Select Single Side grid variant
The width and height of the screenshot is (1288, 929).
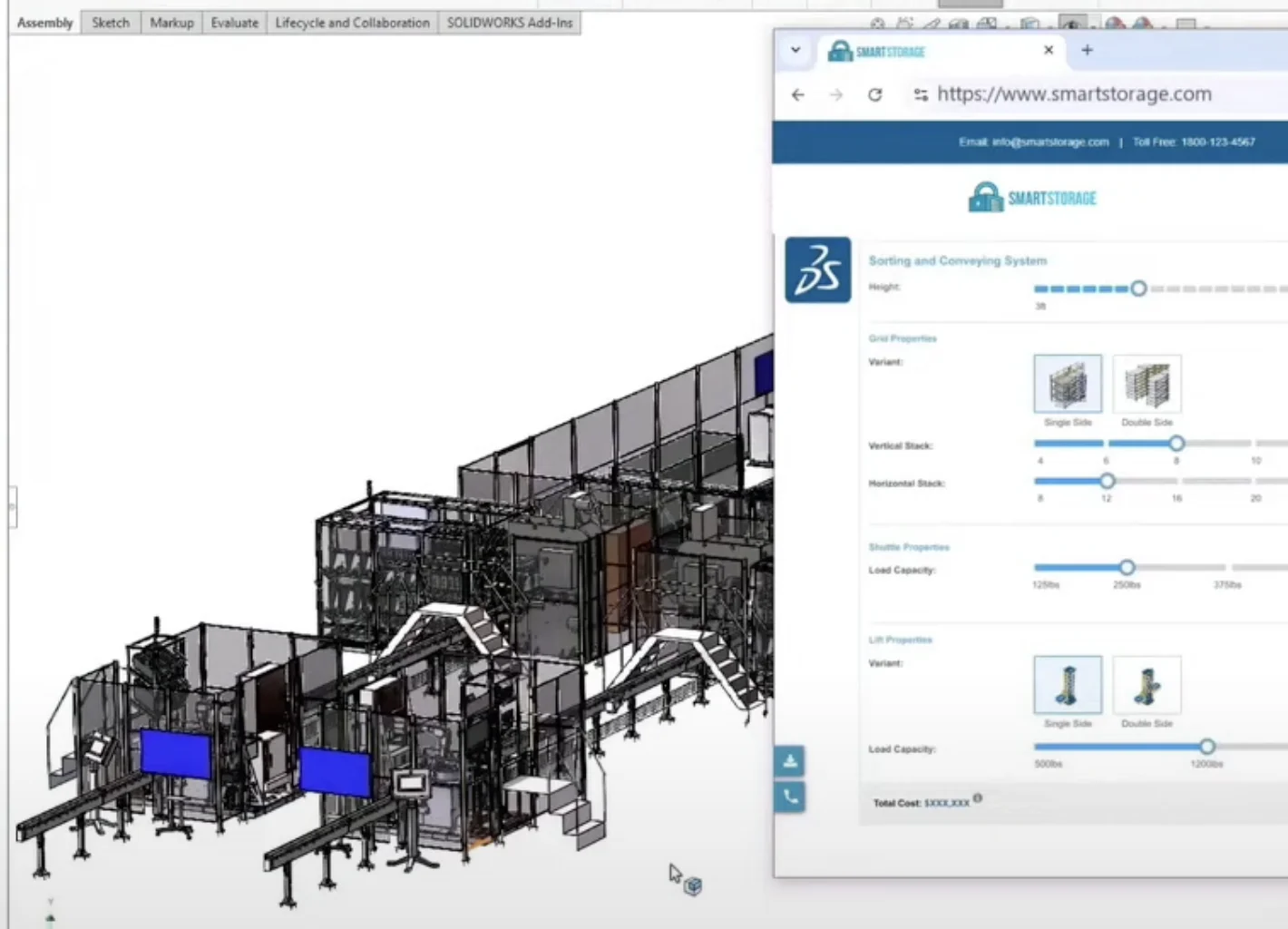(x=1068, y=384)
